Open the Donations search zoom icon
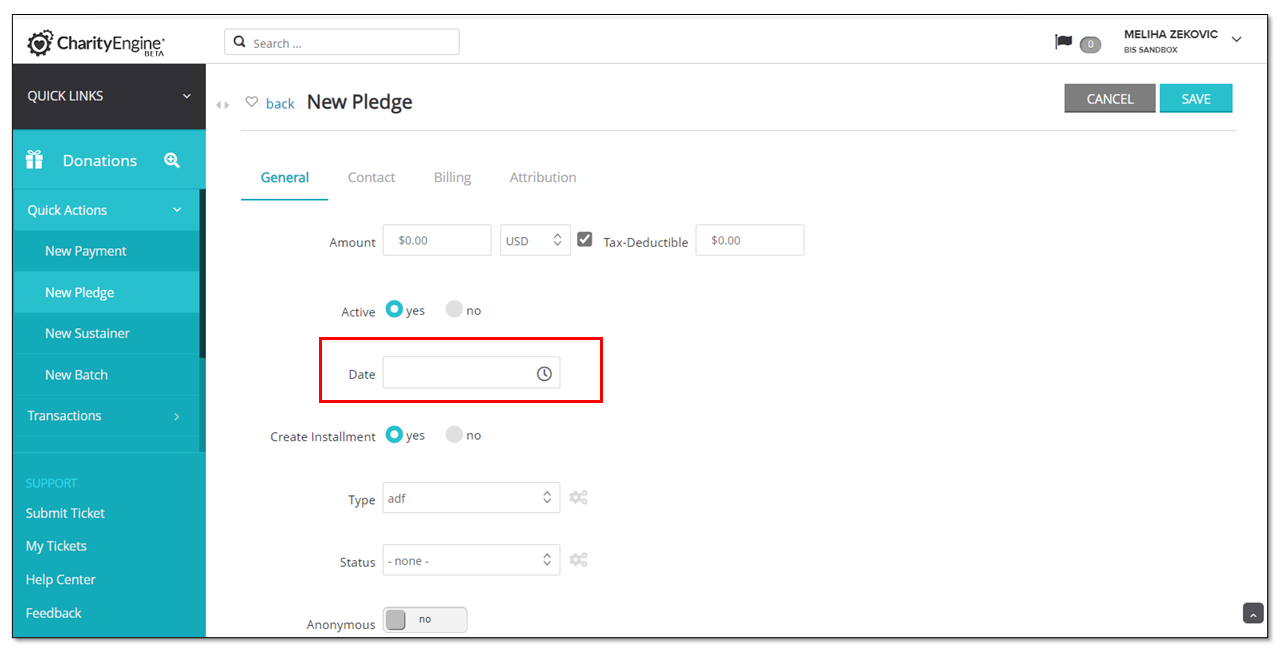Viewport: 1280px width, 651px height. pyautogui.click(x=172, y=160)
